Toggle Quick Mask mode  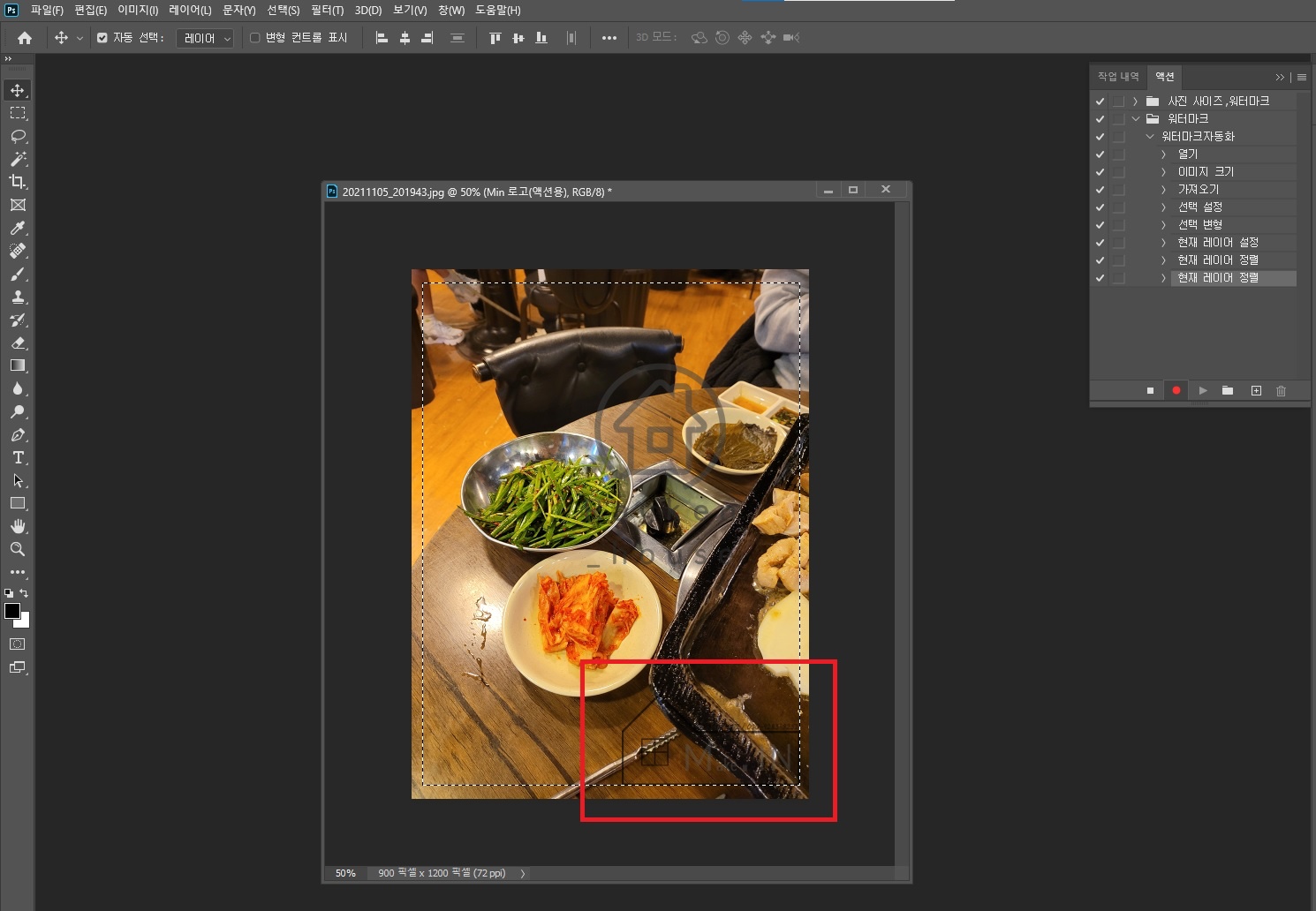click(18, 644)
